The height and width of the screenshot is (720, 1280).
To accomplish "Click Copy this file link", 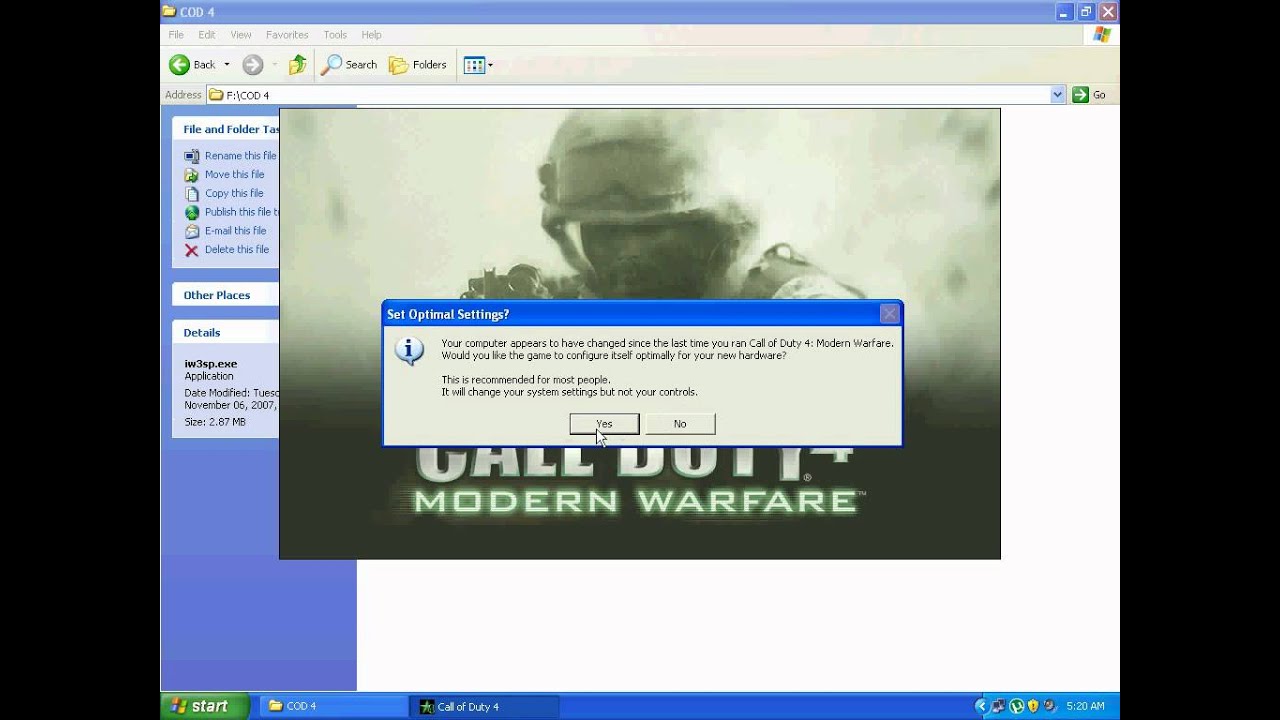I will point(234,194).
